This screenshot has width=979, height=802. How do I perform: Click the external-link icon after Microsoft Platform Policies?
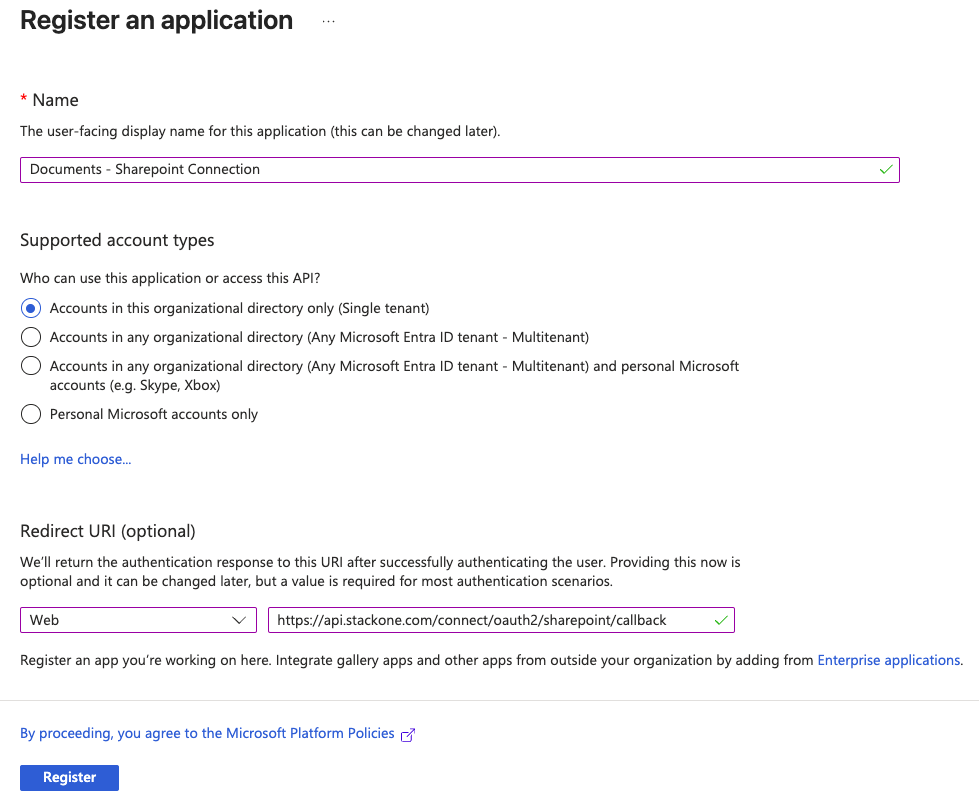(408, 733)
